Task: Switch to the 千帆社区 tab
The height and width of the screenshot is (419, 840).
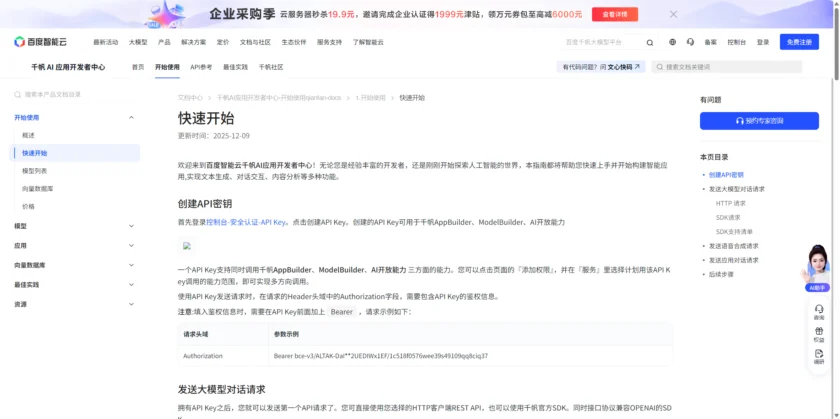Action: [x=271, y=68]
